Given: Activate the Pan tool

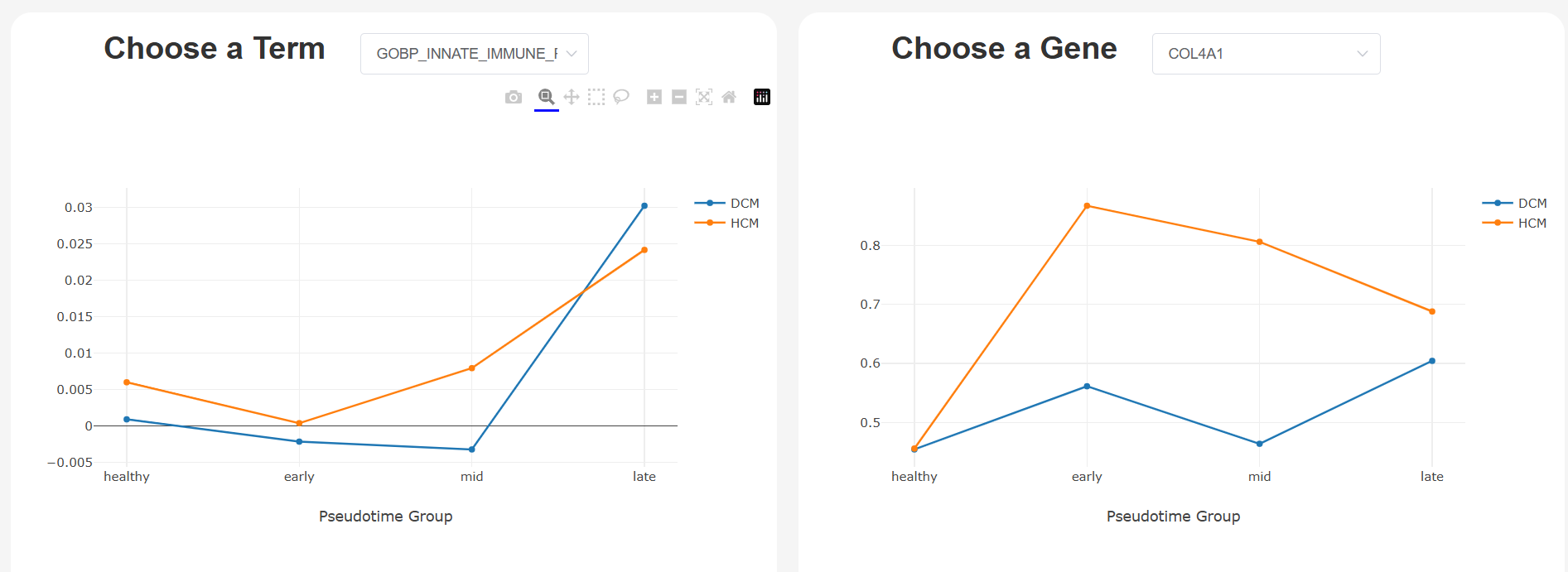Looking at the screenshot, I should point(572,98).
